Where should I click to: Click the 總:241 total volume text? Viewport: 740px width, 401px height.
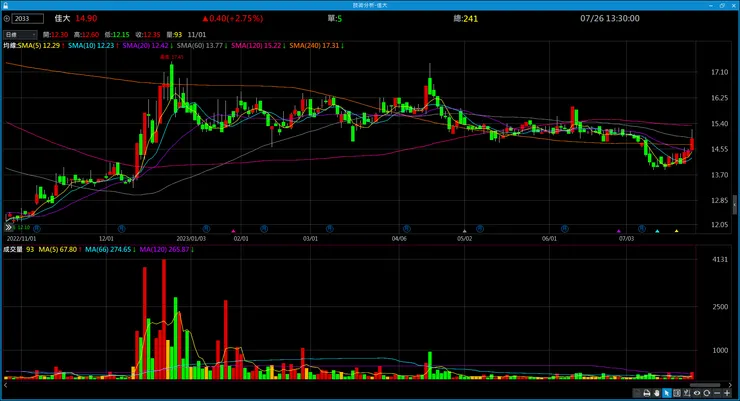pos(465,19)
